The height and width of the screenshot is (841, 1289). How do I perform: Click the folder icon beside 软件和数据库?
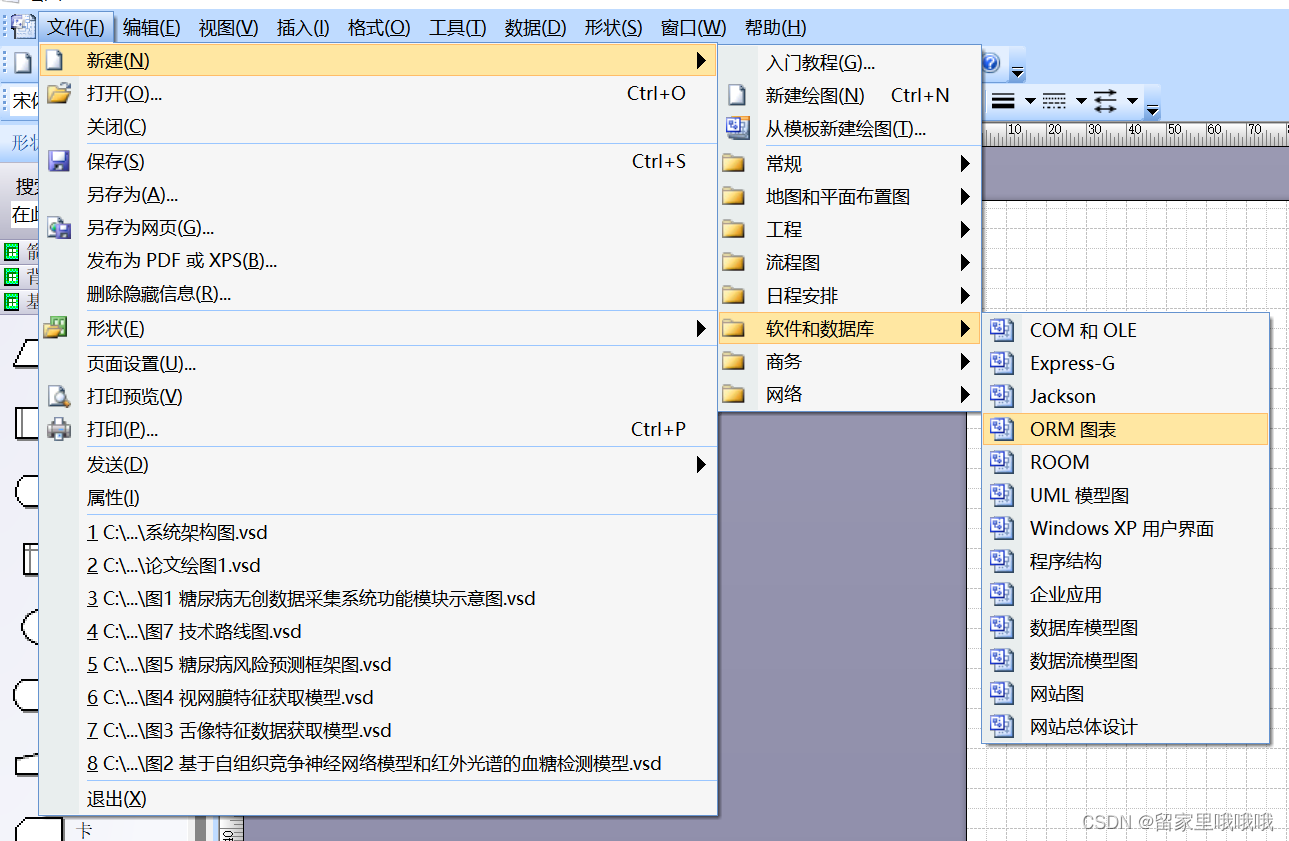[x=735, y=328]
